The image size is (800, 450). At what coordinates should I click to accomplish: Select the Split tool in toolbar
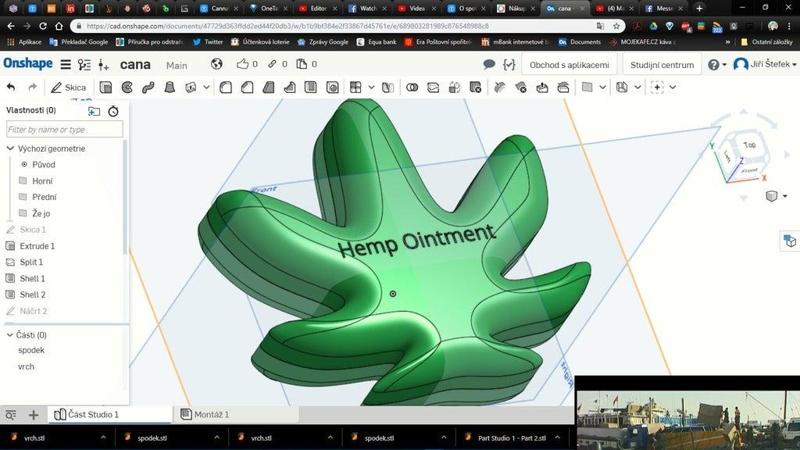[433, 87]
